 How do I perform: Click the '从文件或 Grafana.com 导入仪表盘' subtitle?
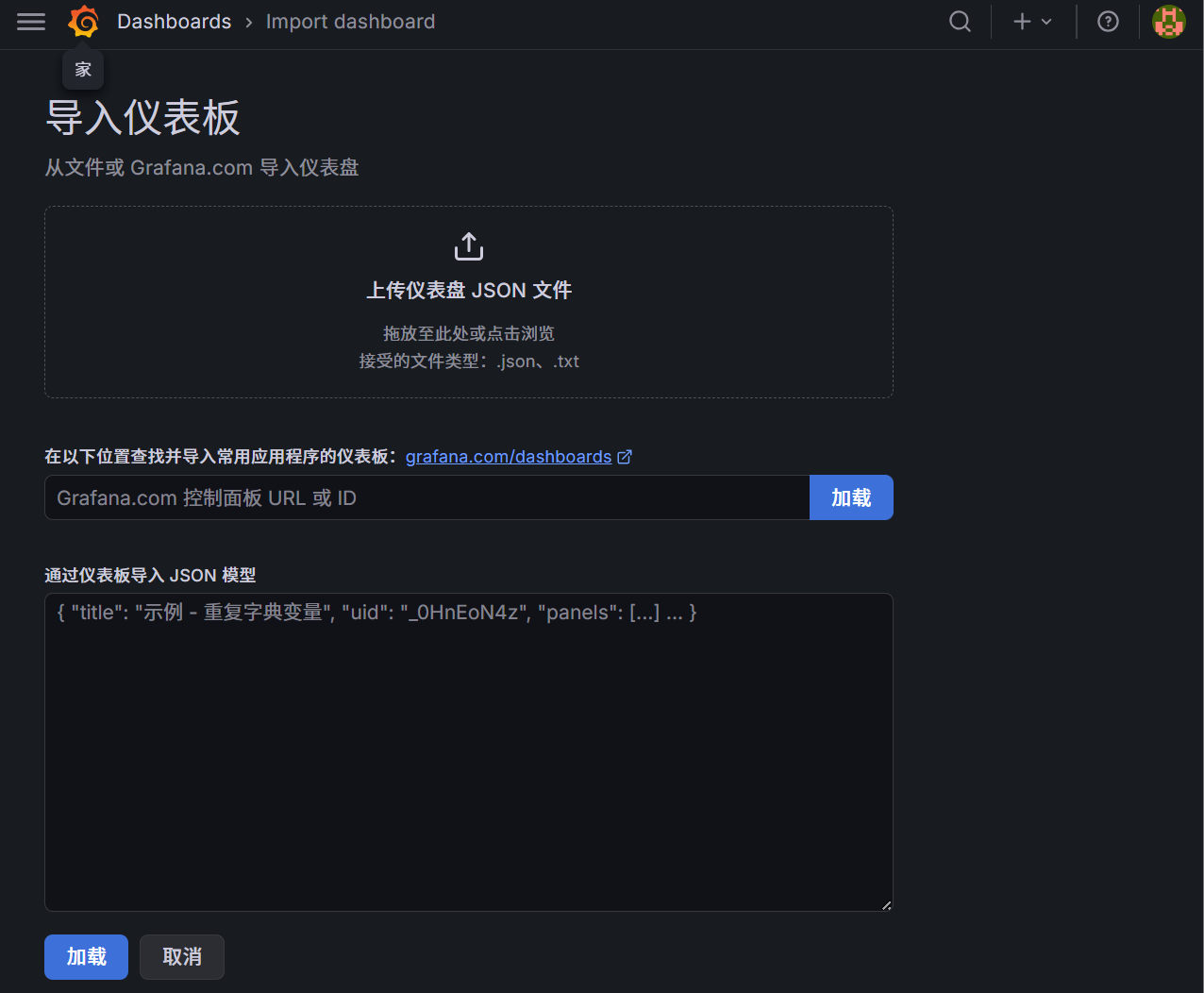coord(202,168)
